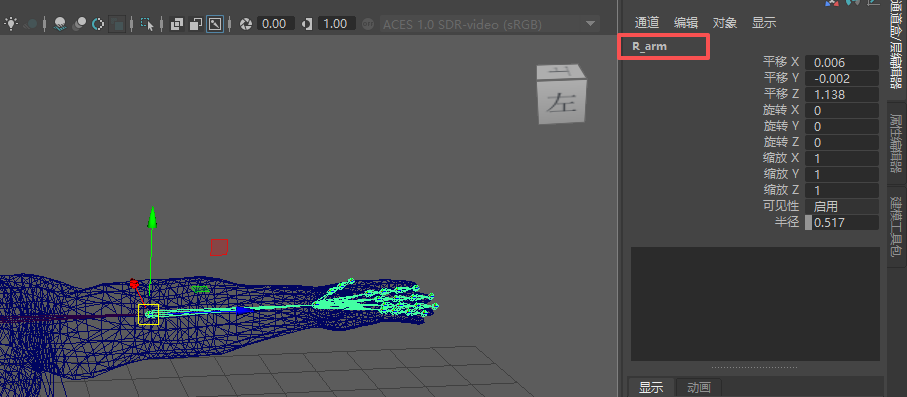The width and height of the screenshot is (907, 397).
Task: Click the 半径 value field 0.517
Action: coord(842,222)
